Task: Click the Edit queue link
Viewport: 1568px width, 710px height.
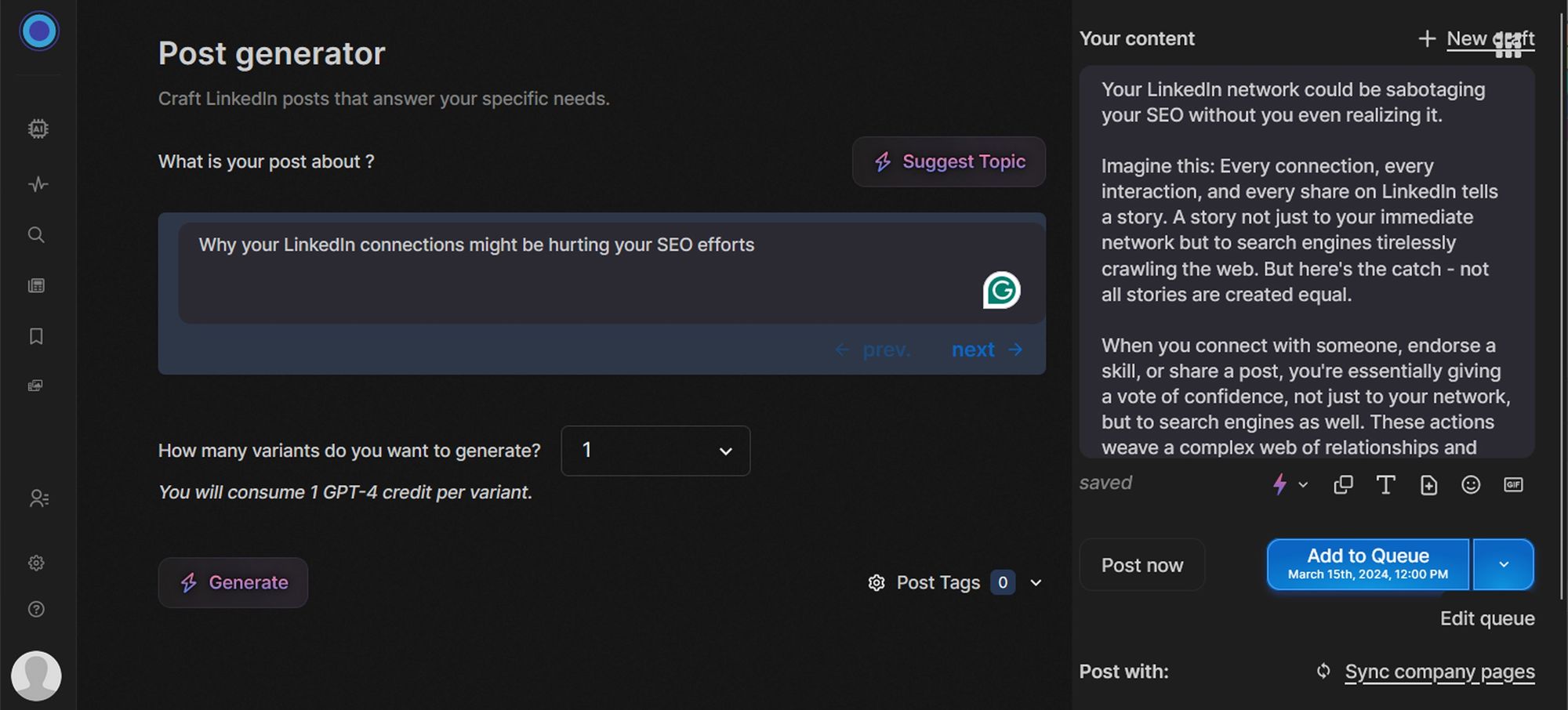Action: (1487, 618)
